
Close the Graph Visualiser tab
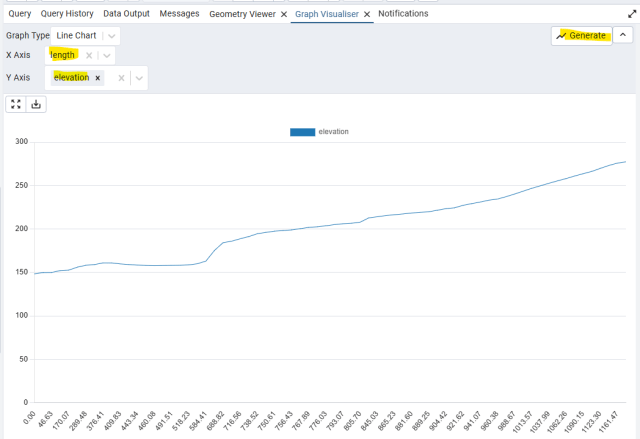pos(367,15)
